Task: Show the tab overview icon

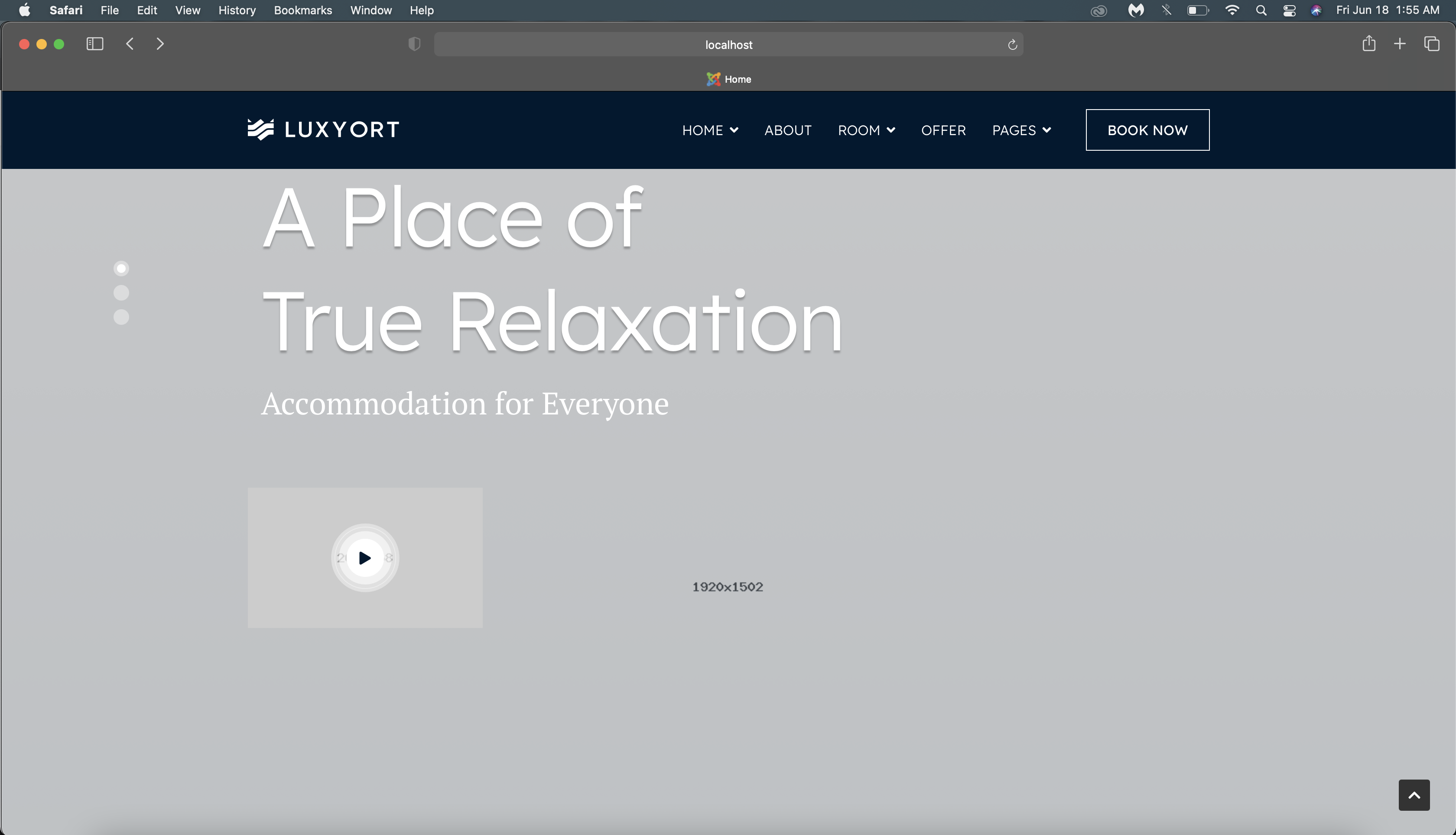Action: (1432, 44)
